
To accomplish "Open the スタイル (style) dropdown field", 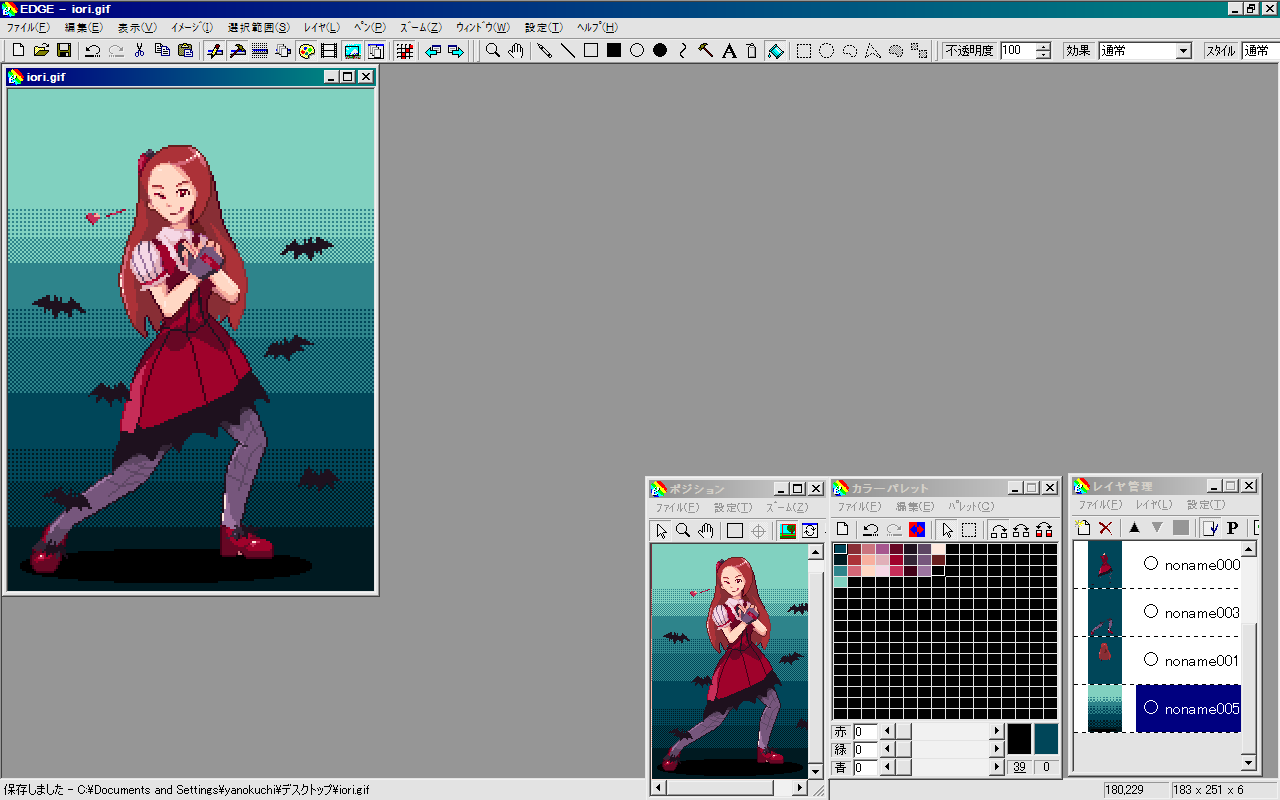I will coord(1258,51).
